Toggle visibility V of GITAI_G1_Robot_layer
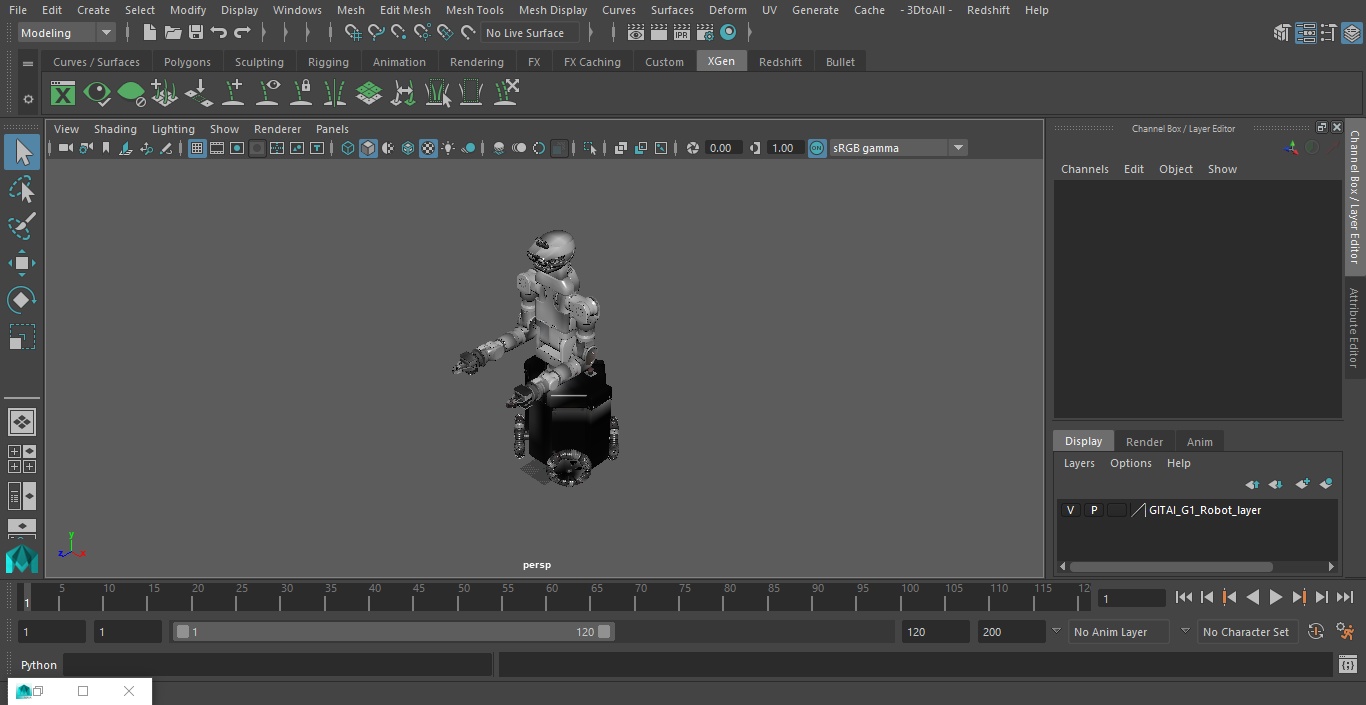1366x705 pixels. [x=1070, y=510]
